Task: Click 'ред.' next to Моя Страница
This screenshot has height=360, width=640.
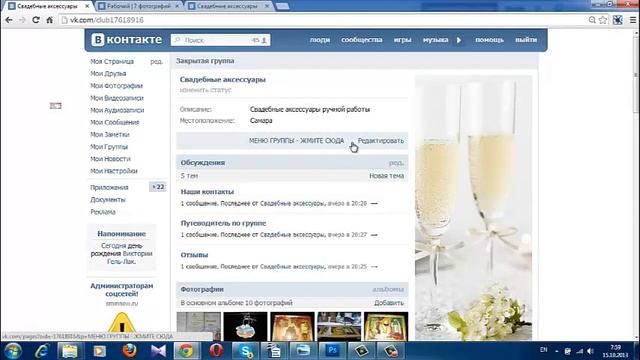Action: pos(156,61)
